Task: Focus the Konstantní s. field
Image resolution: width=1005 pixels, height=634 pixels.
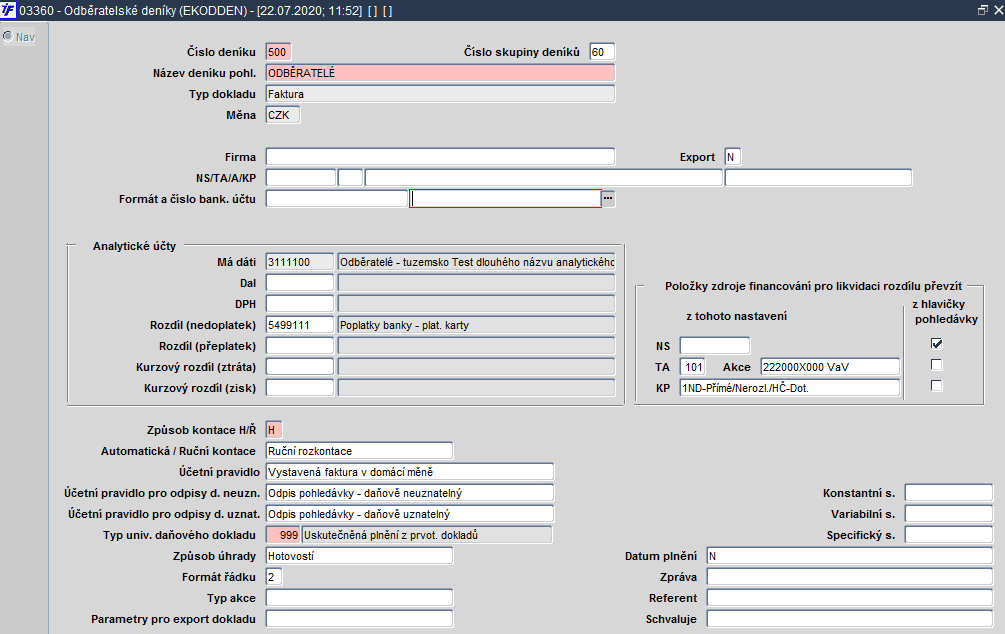Action: click(949, 494)
